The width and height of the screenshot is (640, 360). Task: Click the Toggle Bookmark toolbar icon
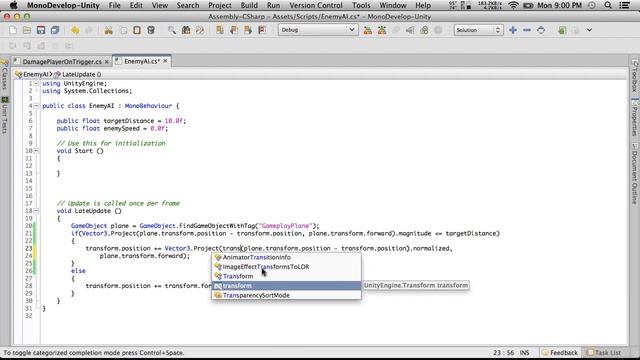[x=220, y=30]
